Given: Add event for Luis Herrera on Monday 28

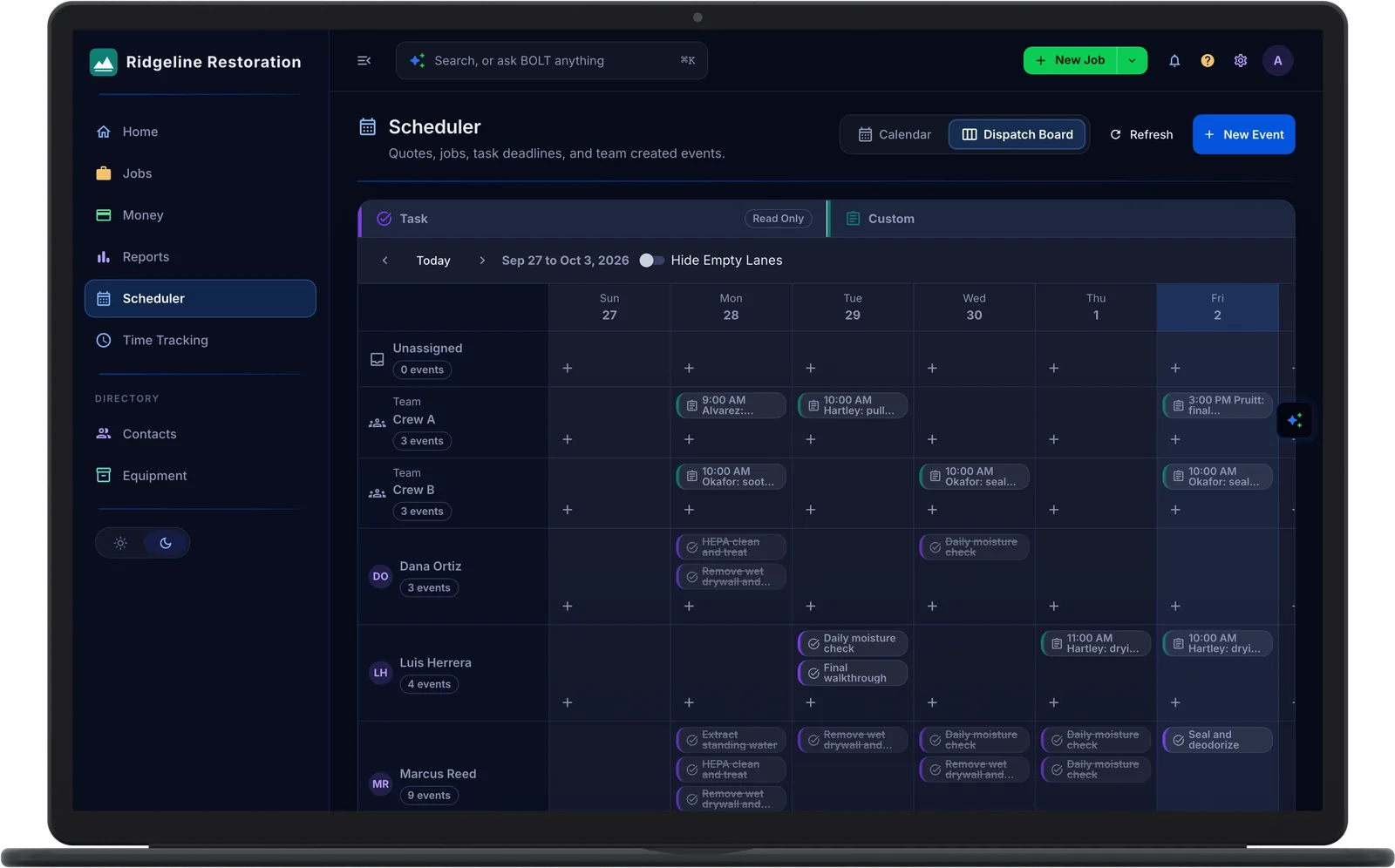Looking at the screenshot, I should pyautogui.click(x=689, y=702).
